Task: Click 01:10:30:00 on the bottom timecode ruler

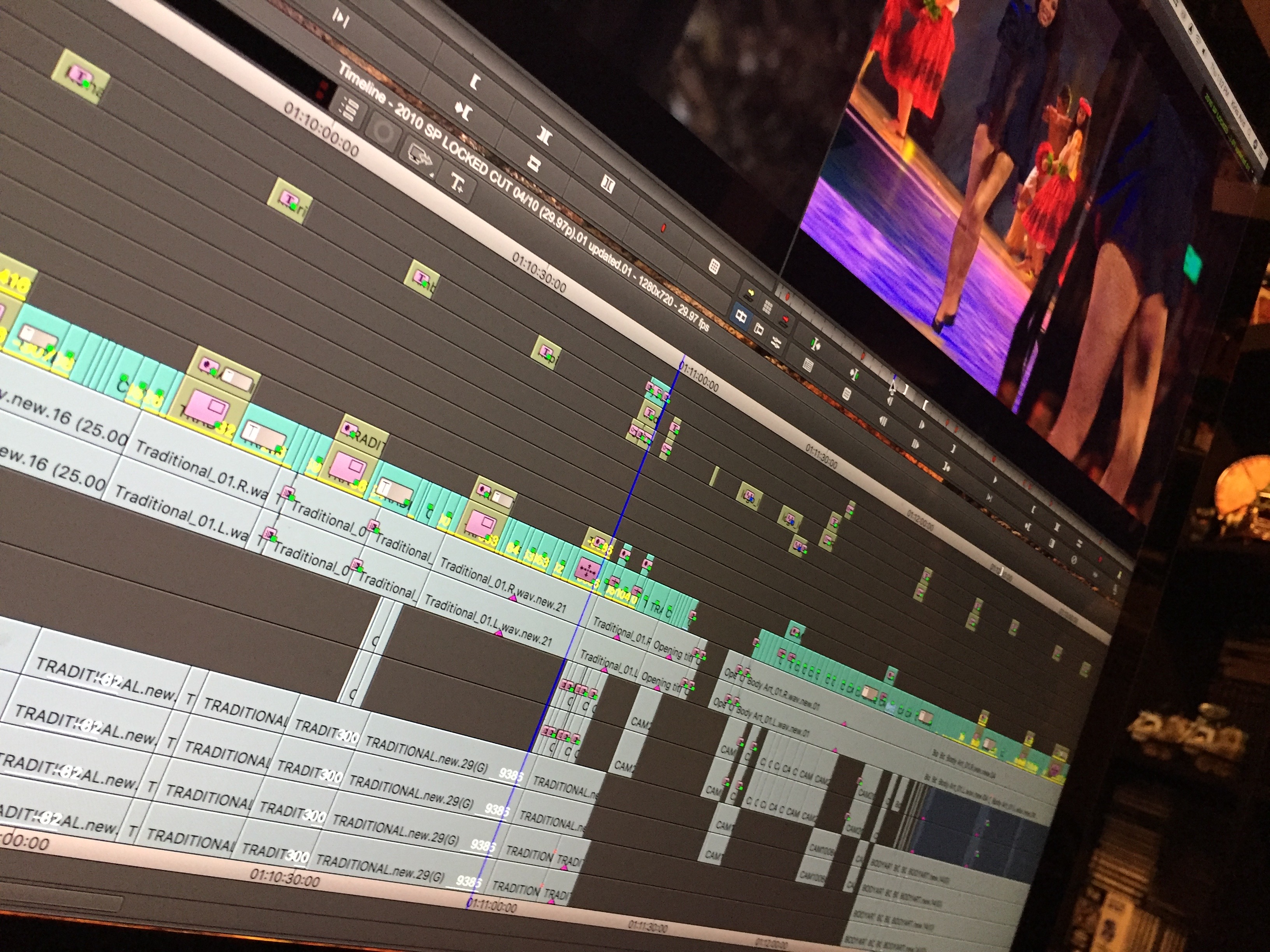Action: 285,877
